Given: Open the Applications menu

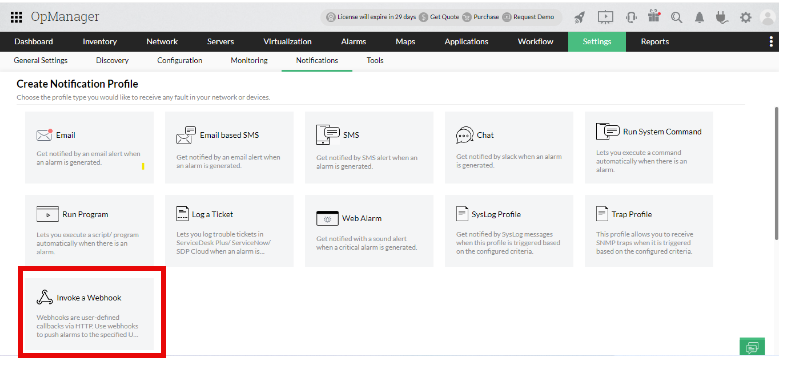Looking at the screenshot, I should tap(467, 42).
